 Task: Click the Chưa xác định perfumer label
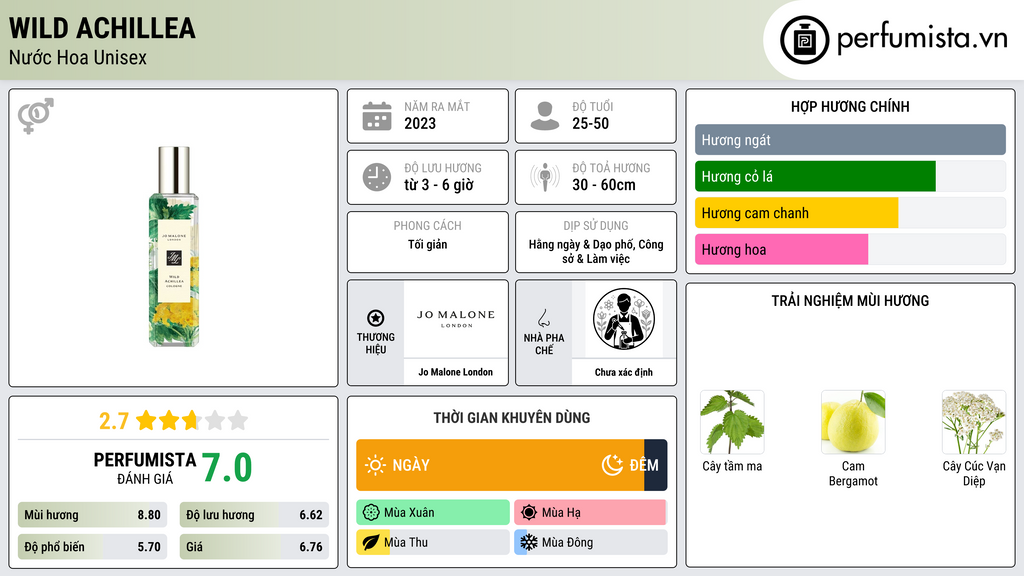[x=624, y=372]
